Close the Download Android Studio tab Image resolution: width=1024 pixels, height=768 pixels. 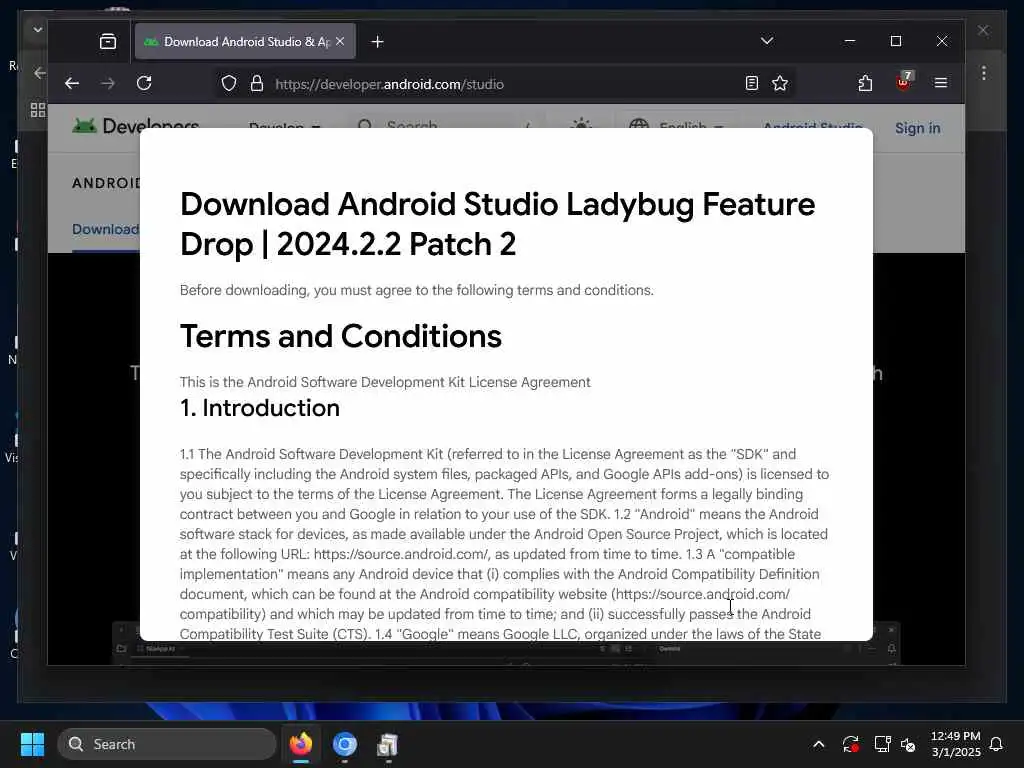340,41
